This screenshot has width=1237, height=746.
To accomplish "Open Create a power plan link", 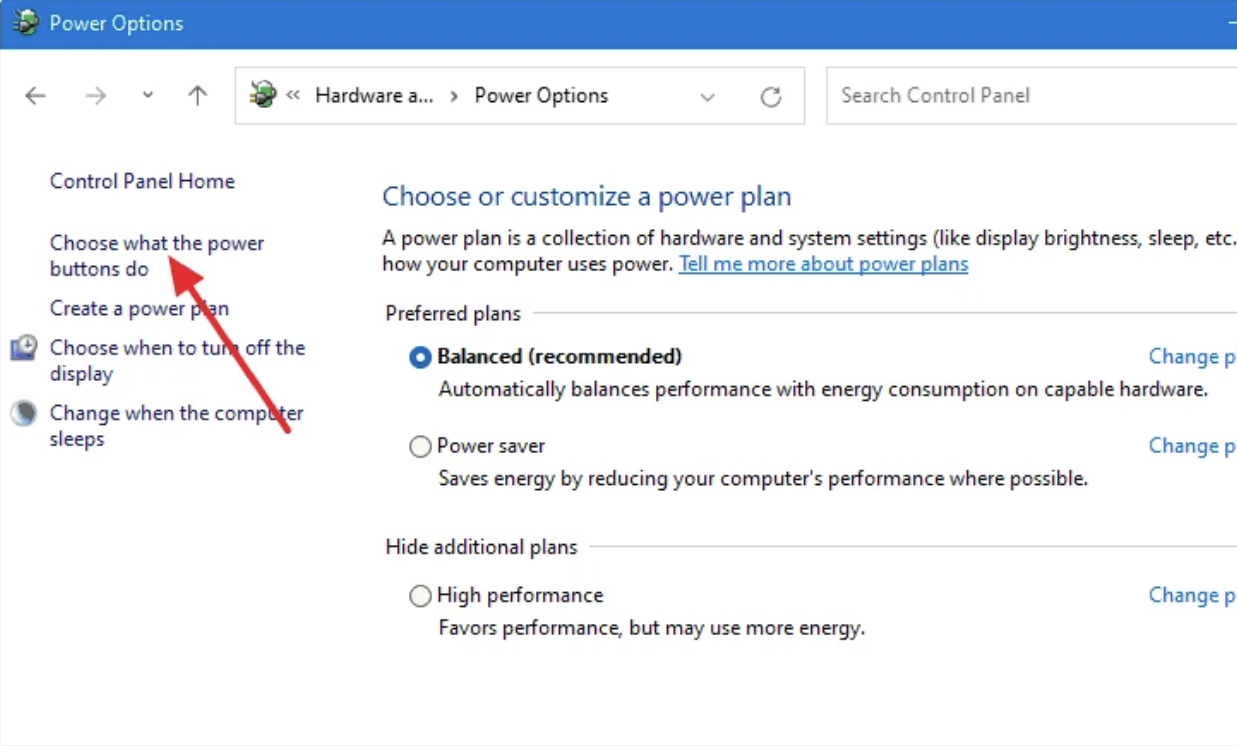I will (x=139, y=308).
